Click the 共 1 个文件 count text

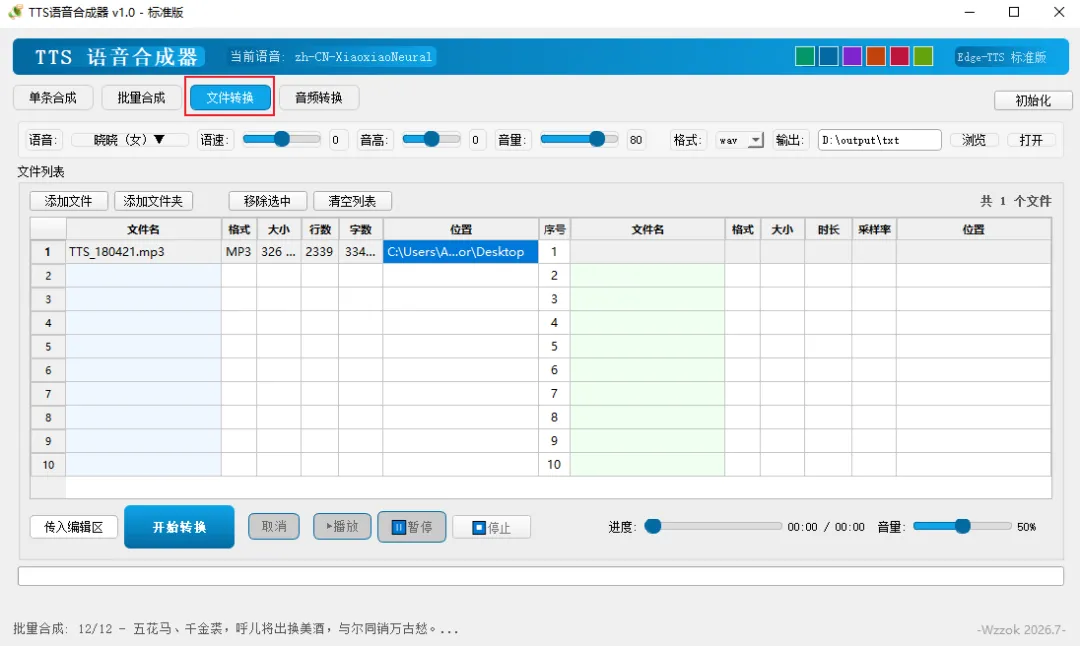[1015, 201]
